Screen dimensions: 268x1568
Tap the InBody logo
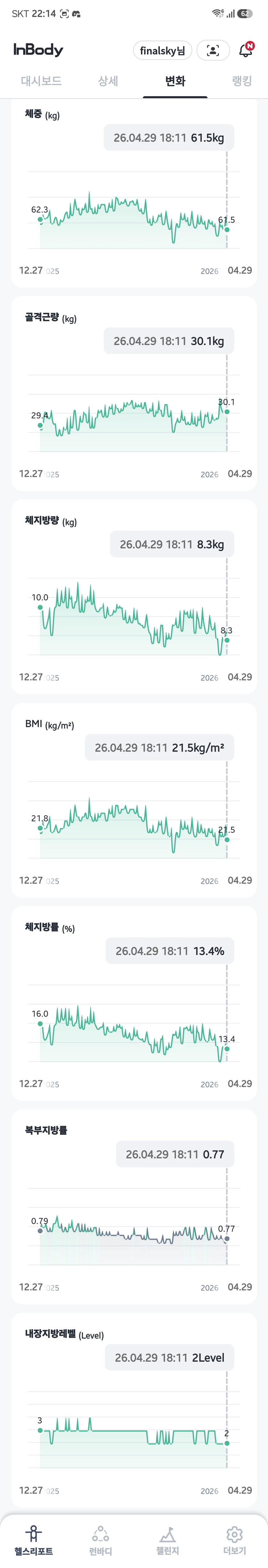coord(38,50)
